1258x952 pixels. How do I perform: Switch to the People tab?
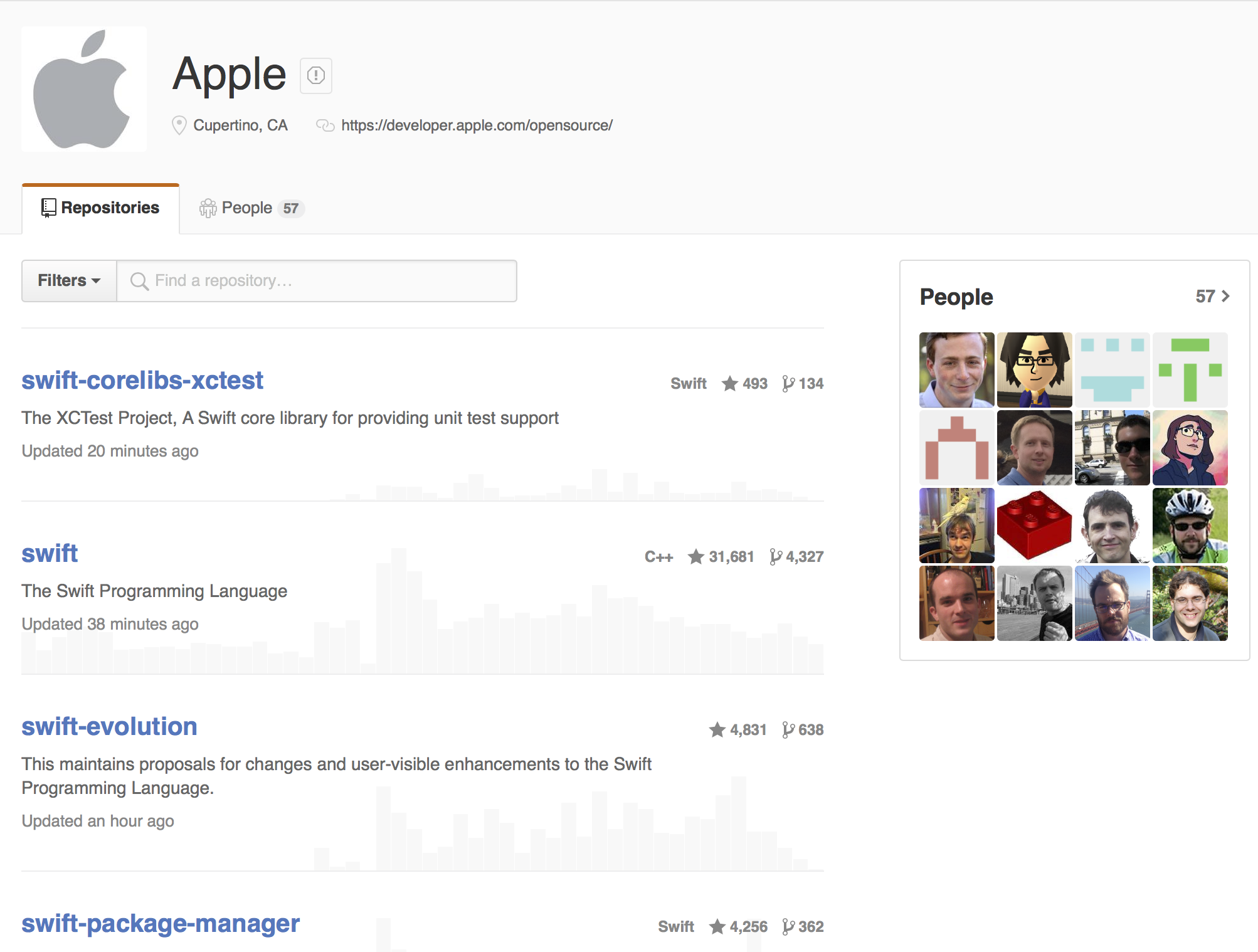(251, 208)
